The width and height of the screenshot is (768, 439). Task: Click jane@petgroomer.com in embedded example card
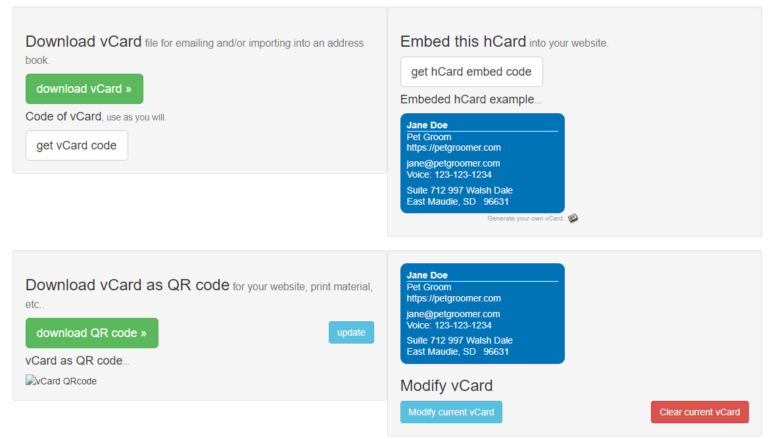point(453,163)
